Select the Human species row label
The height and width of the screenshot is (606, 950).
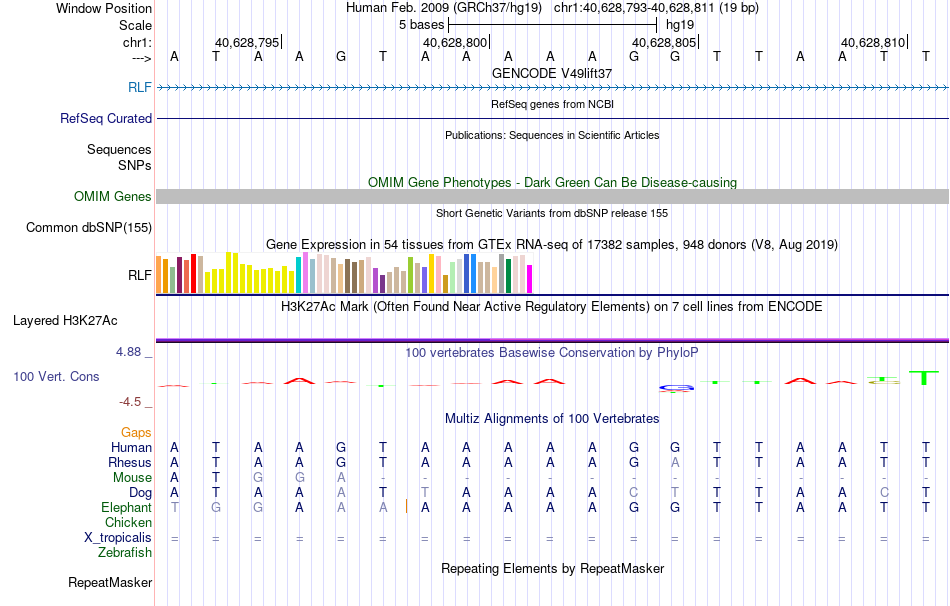pyautogui.click(x=131, y=447)
